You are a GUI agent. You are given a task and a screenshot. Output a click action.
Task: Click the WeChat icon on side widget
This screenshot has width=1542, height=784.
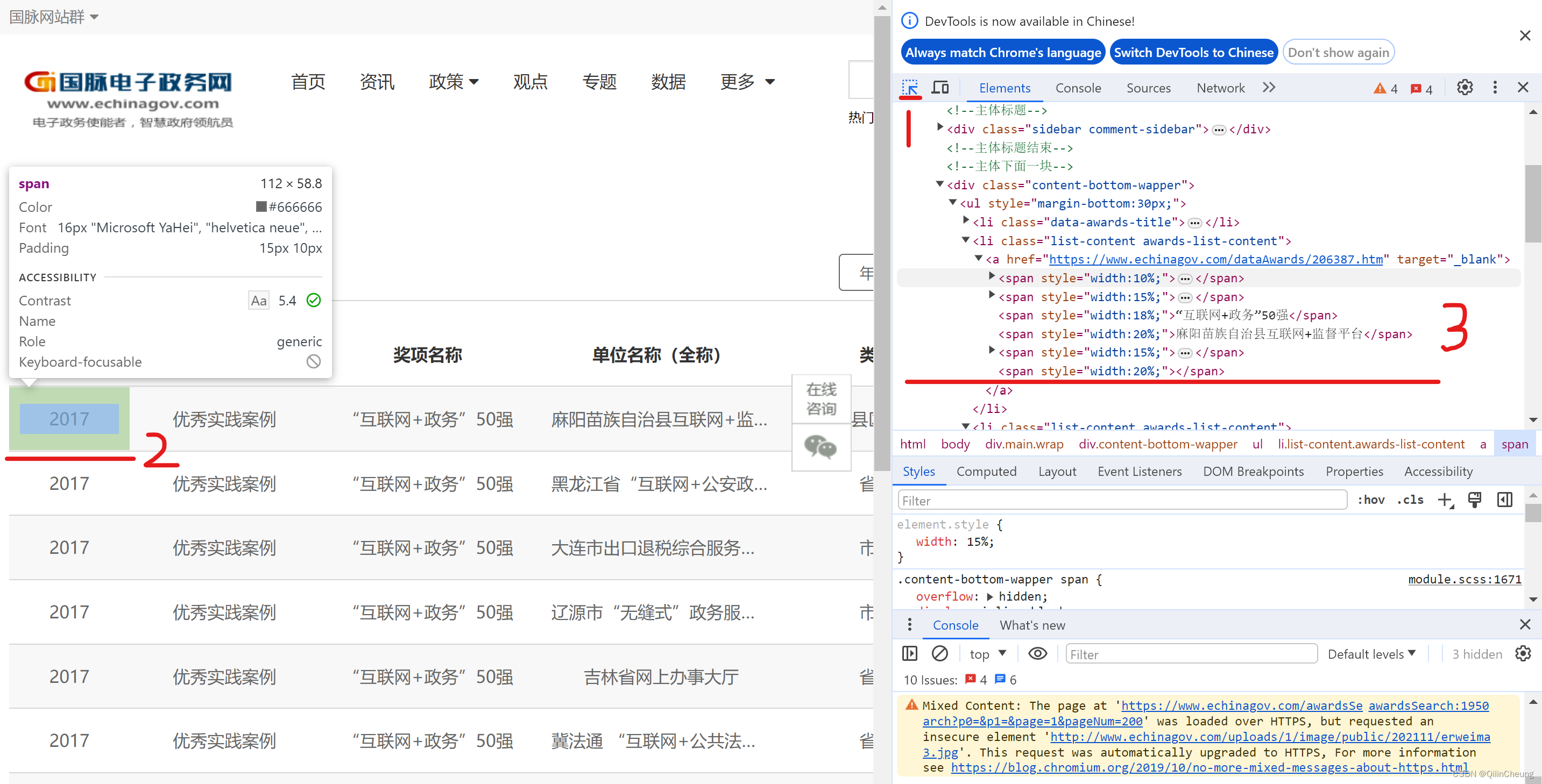pyautogui.click(x=820, y=447)
